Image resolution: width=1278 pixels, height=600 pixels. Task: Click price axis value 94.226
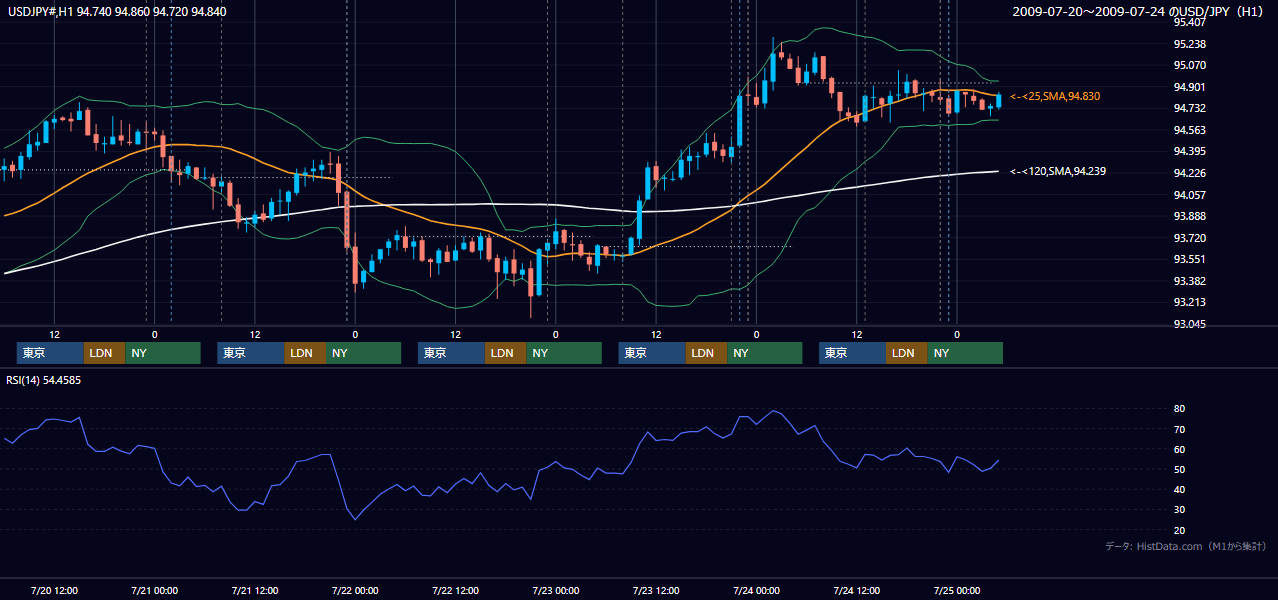[x=1190, y=173]
